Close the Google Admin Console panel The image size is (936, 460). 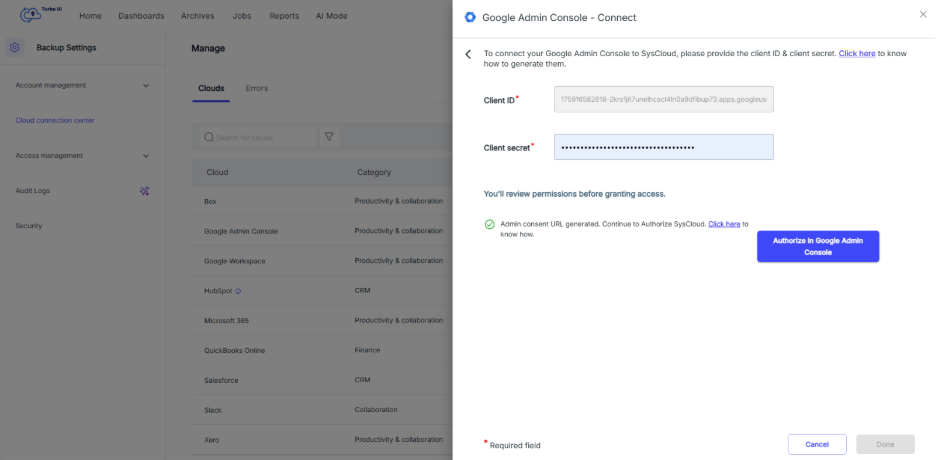click(922, 14)
